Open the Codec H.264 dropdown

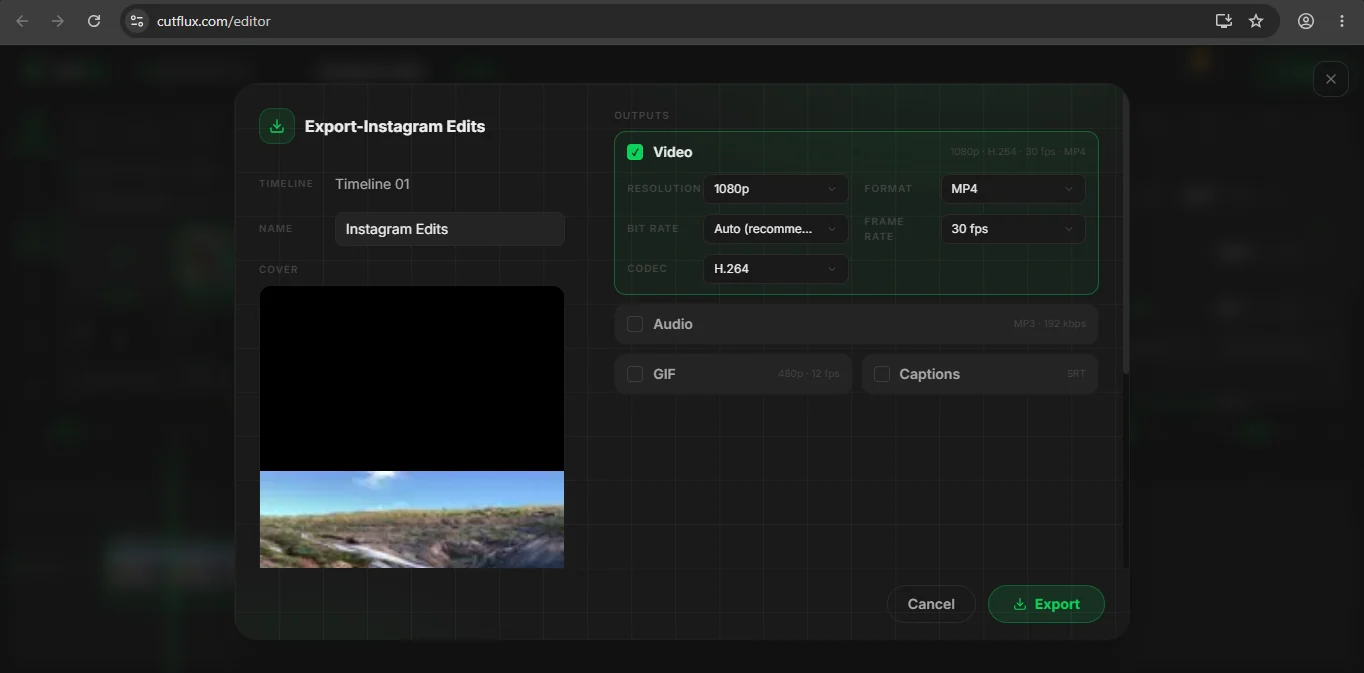pyautogui.click(x=776, y=269)
